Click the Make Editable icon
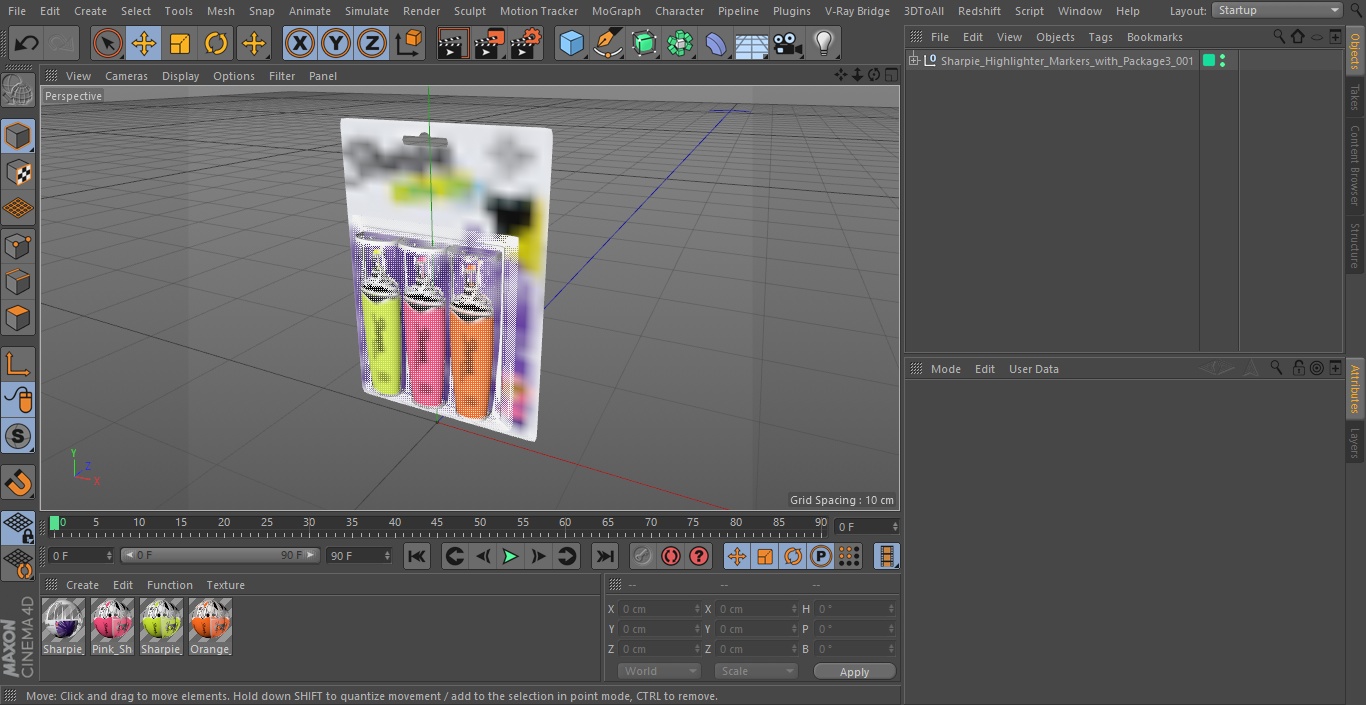Viewport: 1366px width, 705px height. coord(18,92)
